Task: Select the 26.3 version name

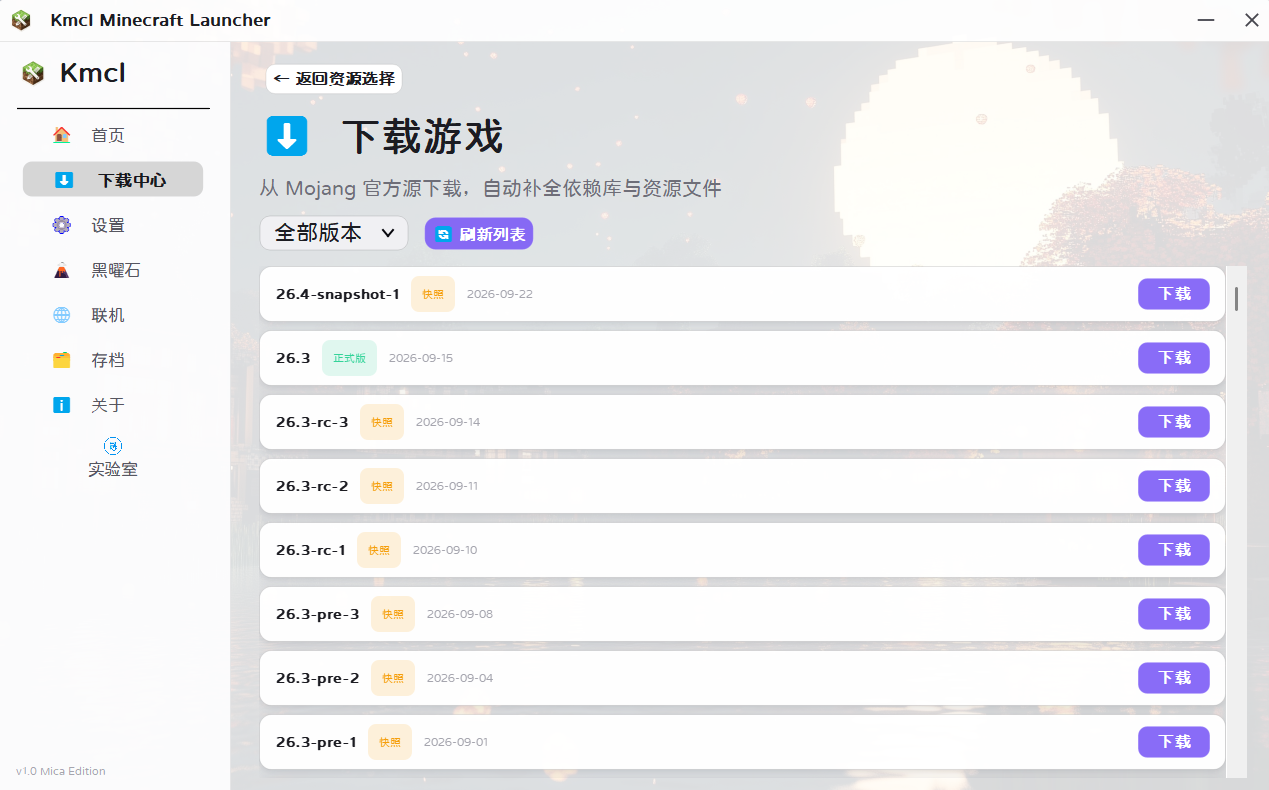Action: pyautogui.click(x=293, y=358)
